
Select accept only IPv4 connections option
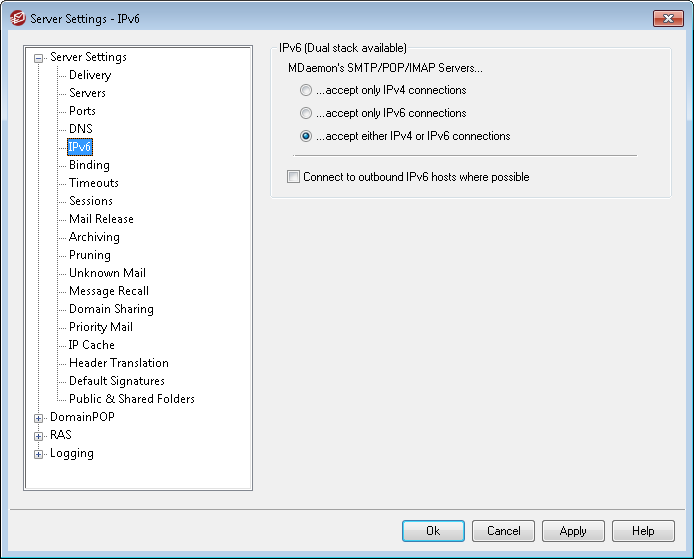click(306, 90)
